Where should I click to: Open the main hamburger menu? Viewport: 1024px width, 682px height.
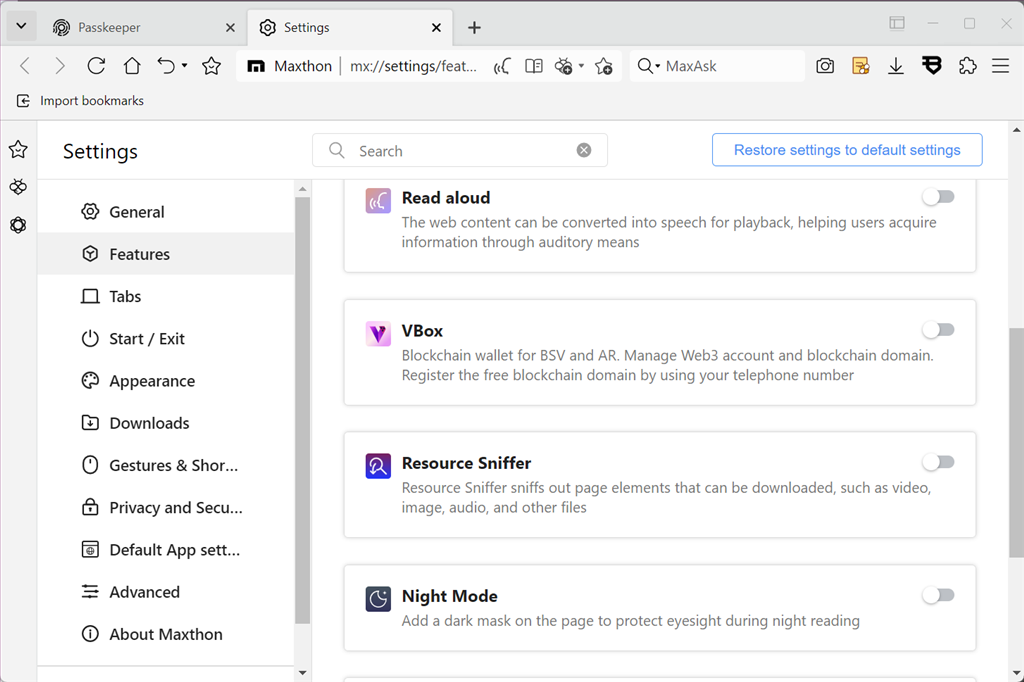coord(1000,66)
